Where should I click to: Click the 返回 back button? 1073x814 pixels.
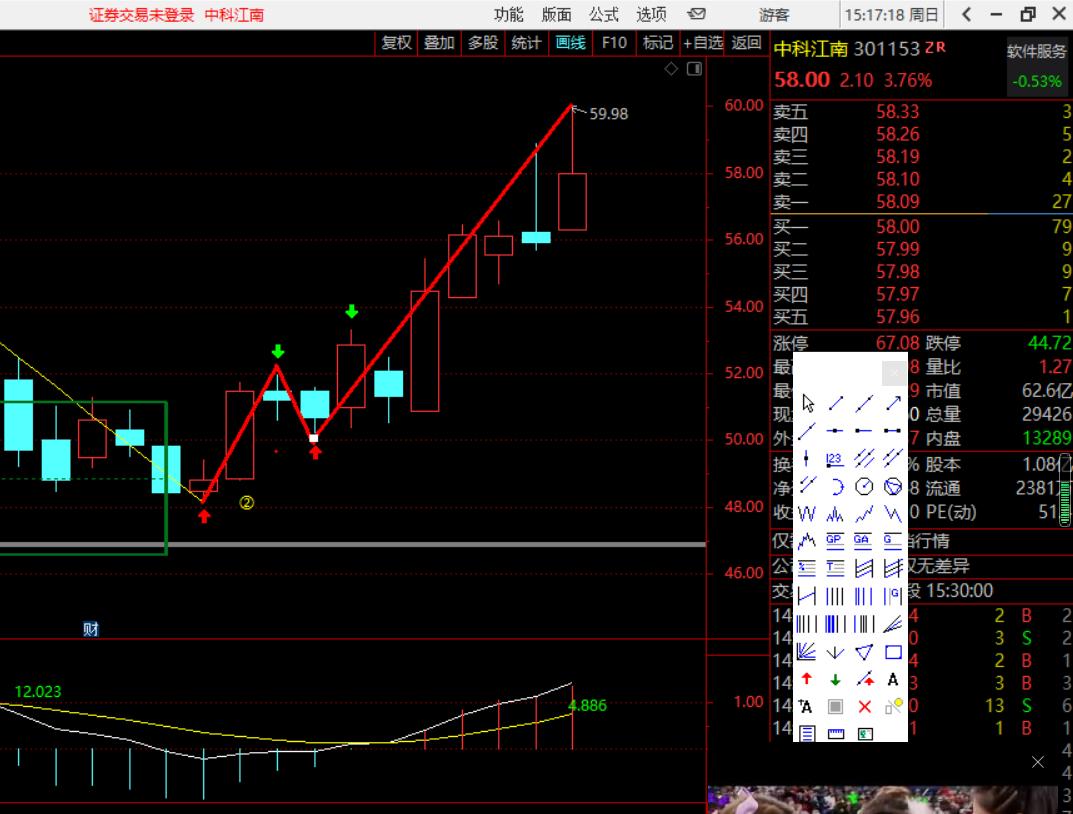pos(746,42)
